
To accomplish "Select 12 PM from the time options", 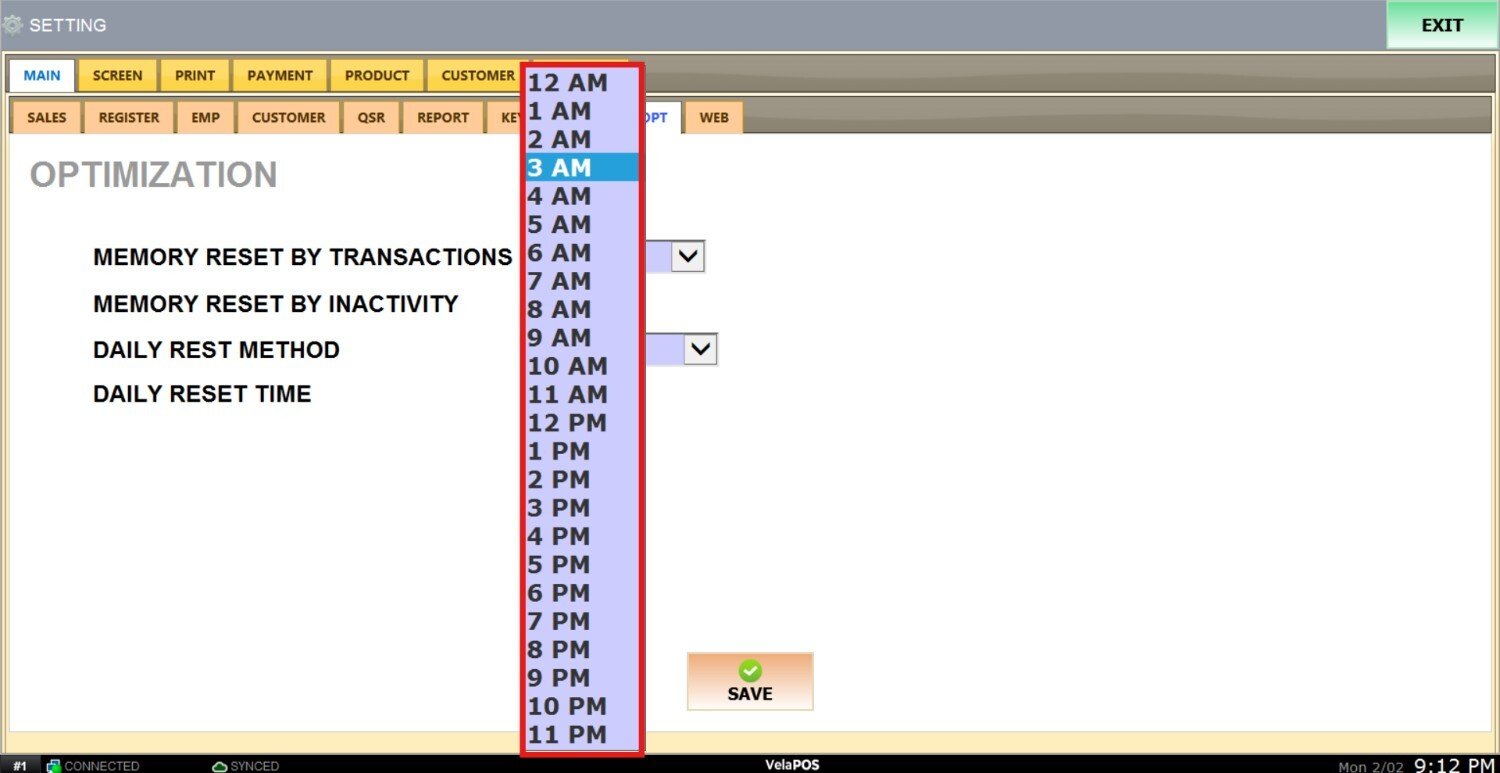I will 582,423.
